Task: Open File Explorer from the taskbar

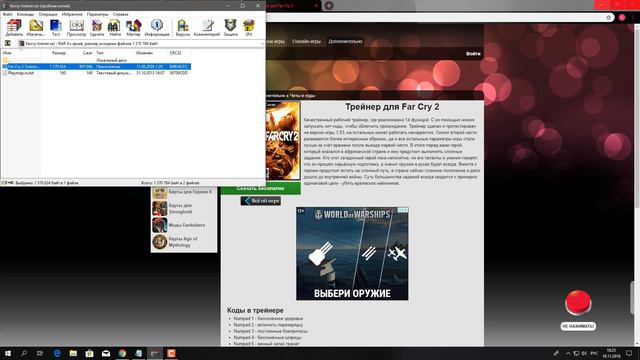Action: pyautogui.click(x=73, y=353)
